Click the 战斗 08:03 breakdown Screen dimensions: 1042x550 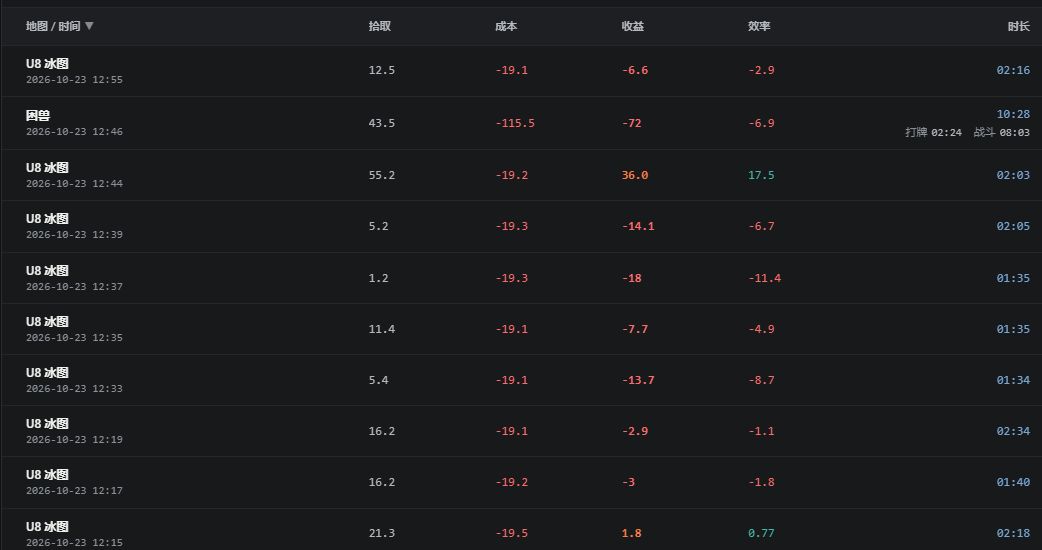coord(1001,132)
